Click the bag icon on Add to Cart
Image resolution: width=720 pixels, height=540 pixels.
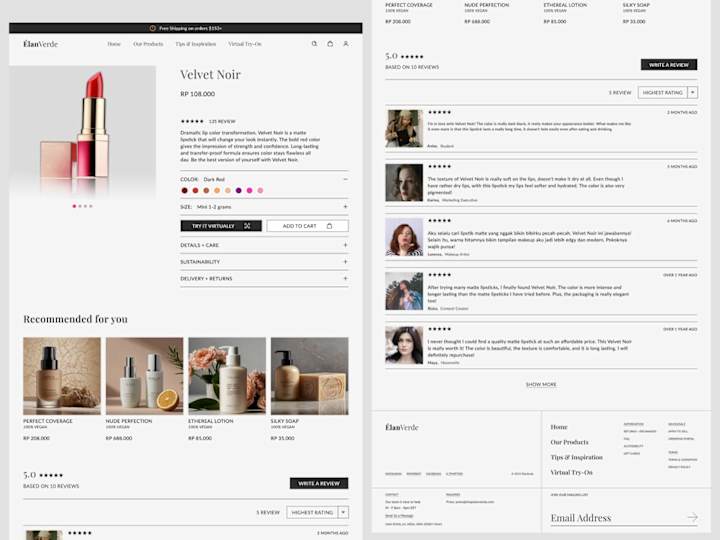click(x=329, y=225)
